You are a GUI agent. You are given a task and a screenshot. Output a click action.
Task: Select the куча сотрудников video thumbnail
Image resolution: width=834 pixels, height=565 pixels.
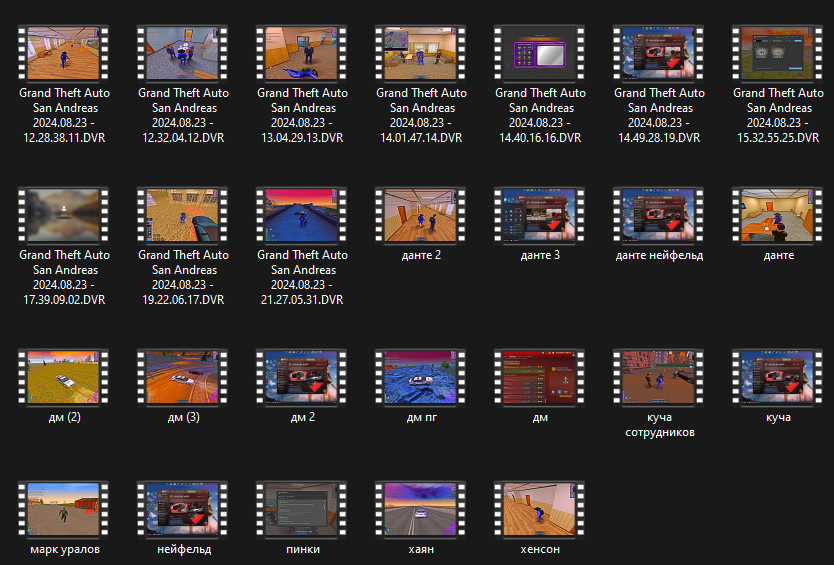tap(659, 378)
